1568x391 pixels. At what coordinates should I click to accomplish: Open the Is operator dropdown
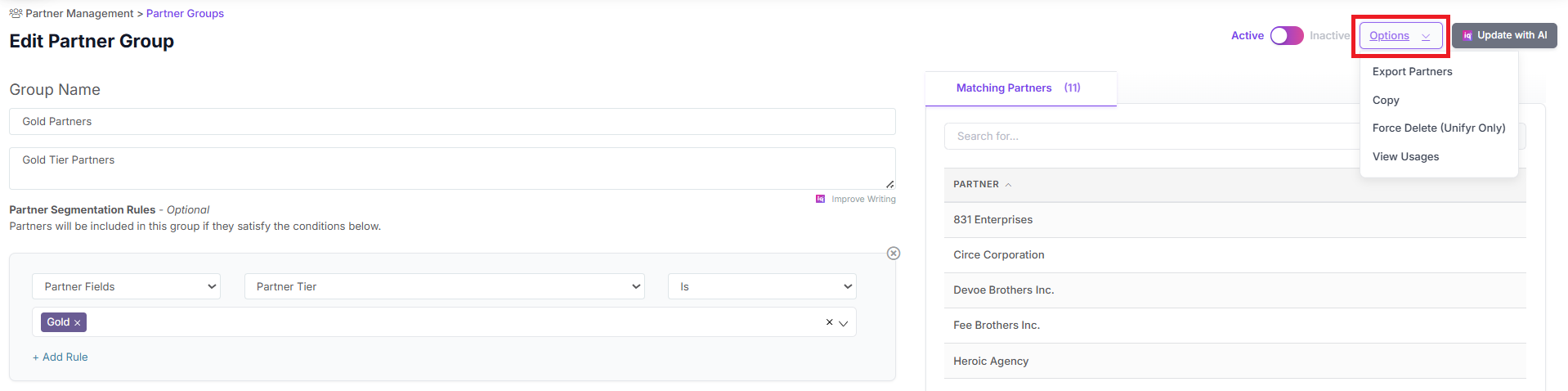(x=761, y=286)
